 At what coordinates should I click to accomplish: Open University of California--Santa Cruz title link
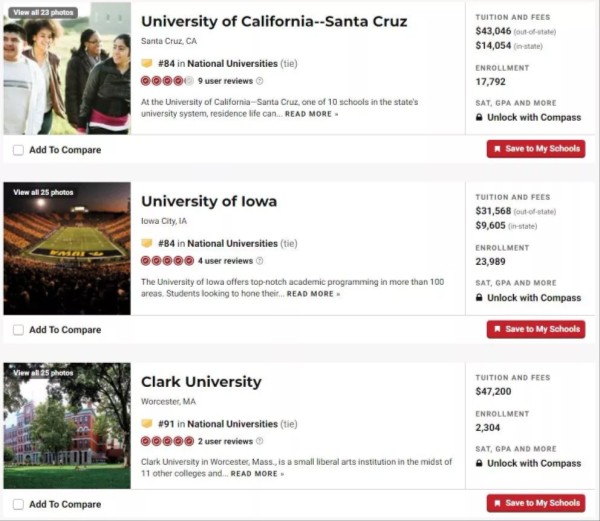[x=274, y=21]
